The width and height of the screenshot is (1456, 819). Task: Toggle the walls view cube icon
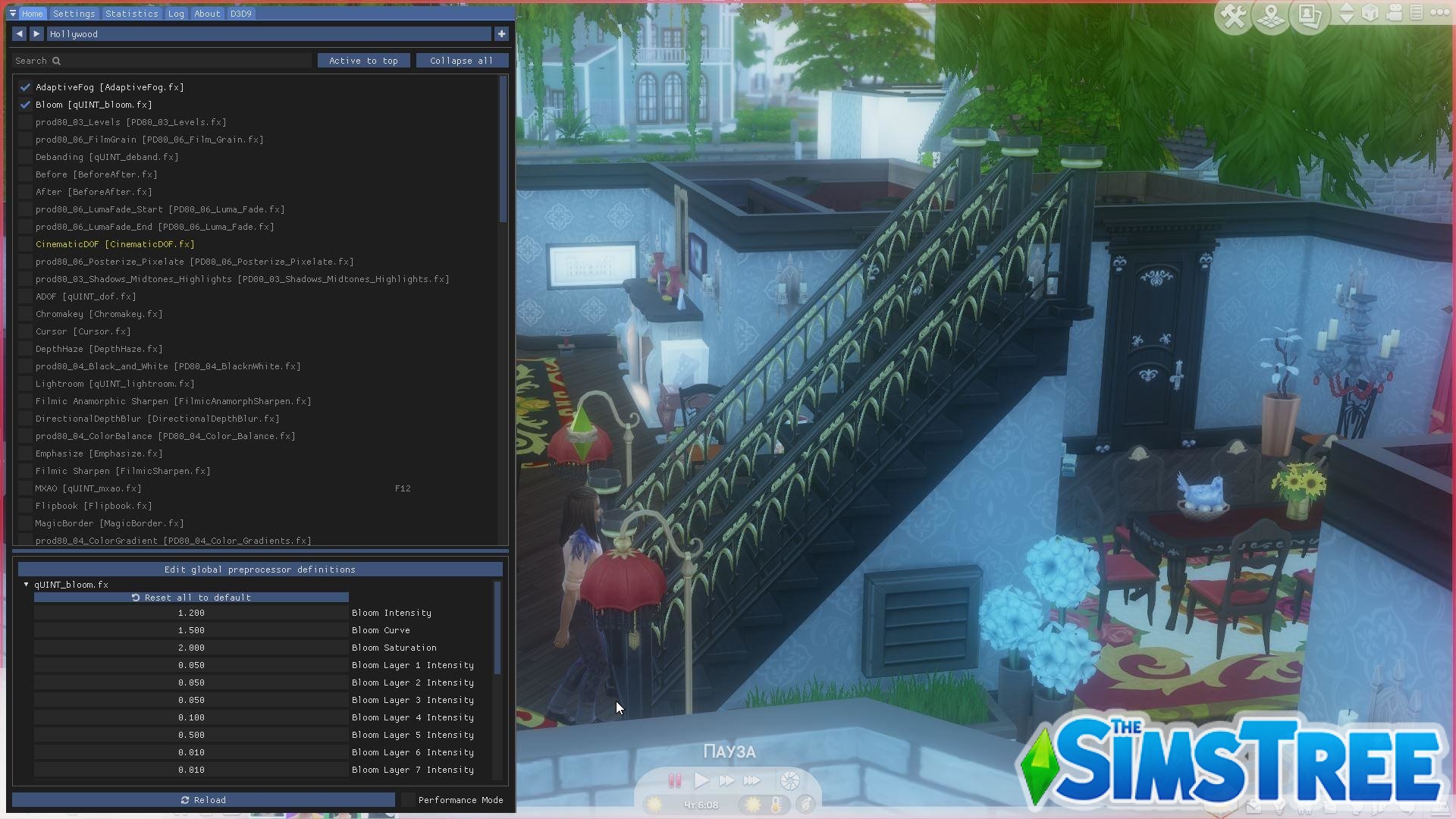(x=1370, y=13)
